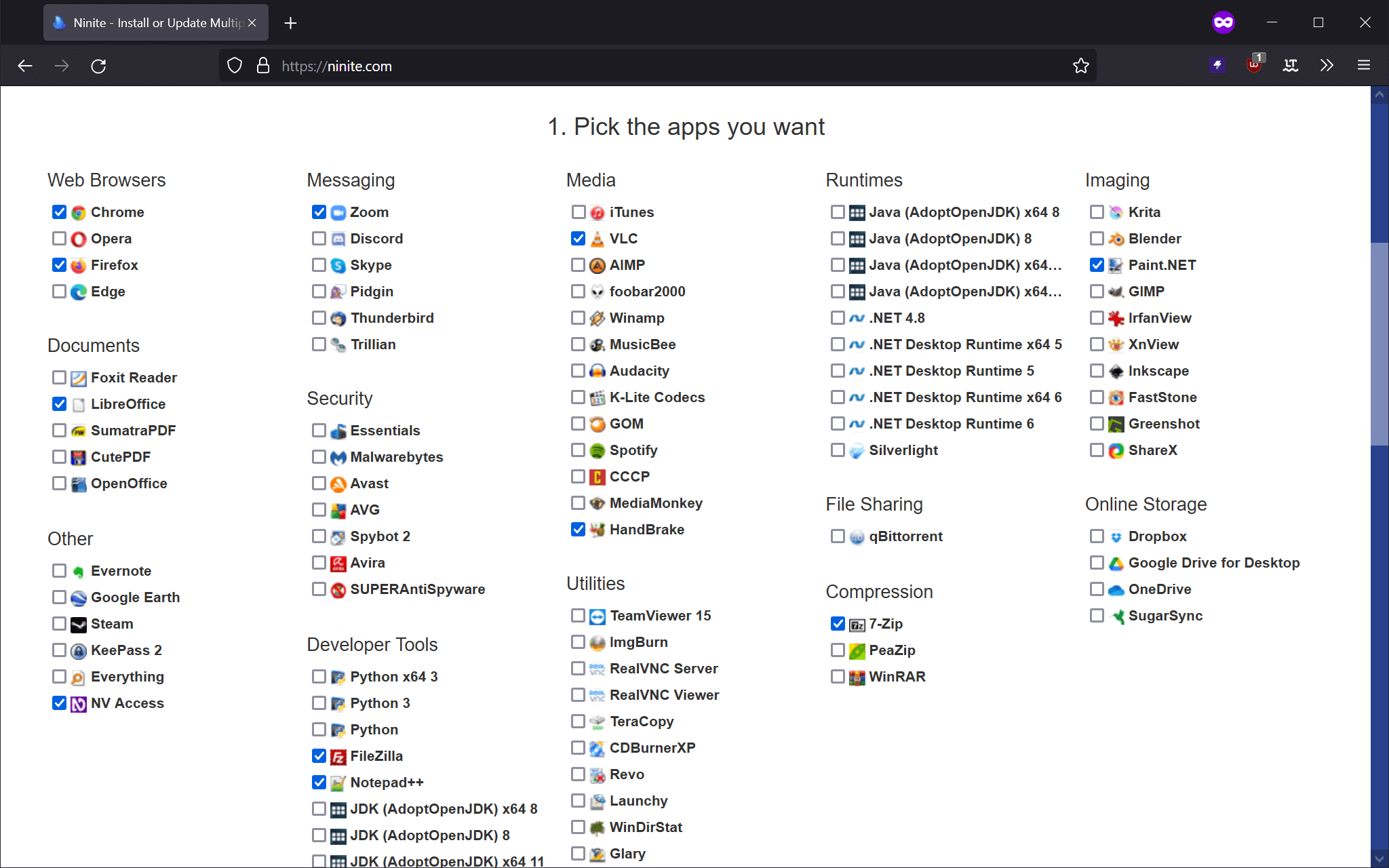The width and height of the screenshot is (1389, 868).
Task: Expand the more tools chevron in toolbar
Action: pos(1327,65)
